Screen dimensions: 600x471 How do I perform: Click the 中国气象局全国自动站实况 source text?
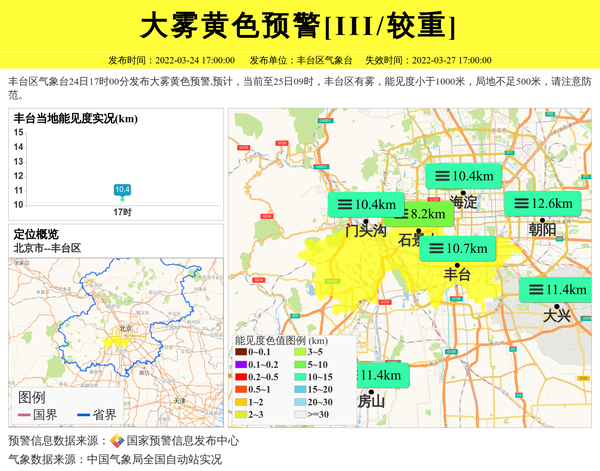[154, 460]
